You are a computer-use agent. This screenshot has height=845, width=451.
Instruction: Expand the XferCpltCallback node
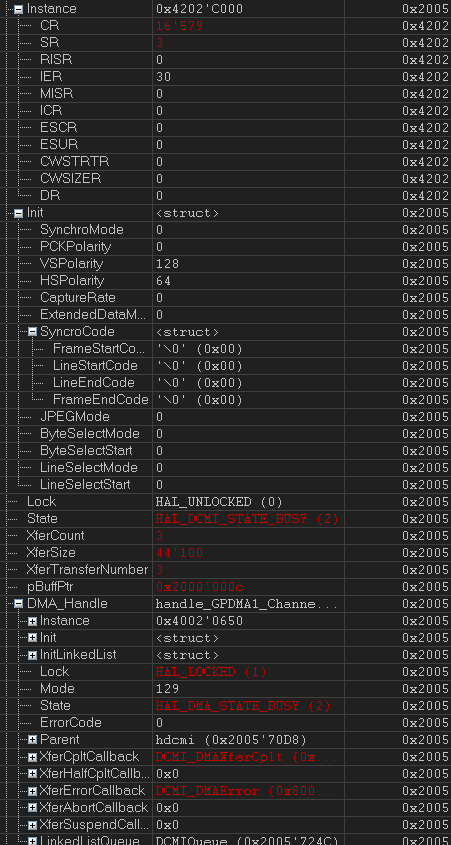pos(32,757)
